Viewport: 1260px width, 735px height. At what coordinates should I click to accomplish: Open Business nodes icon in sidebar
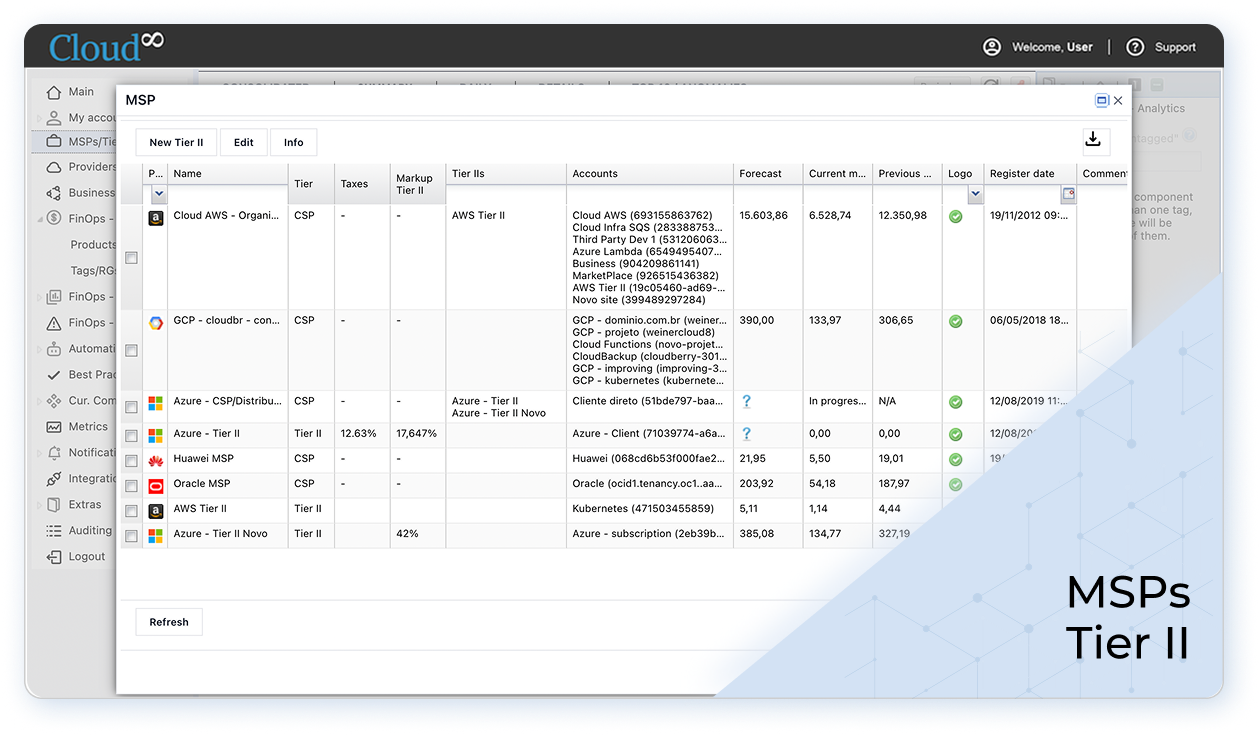tap(54, 193)
